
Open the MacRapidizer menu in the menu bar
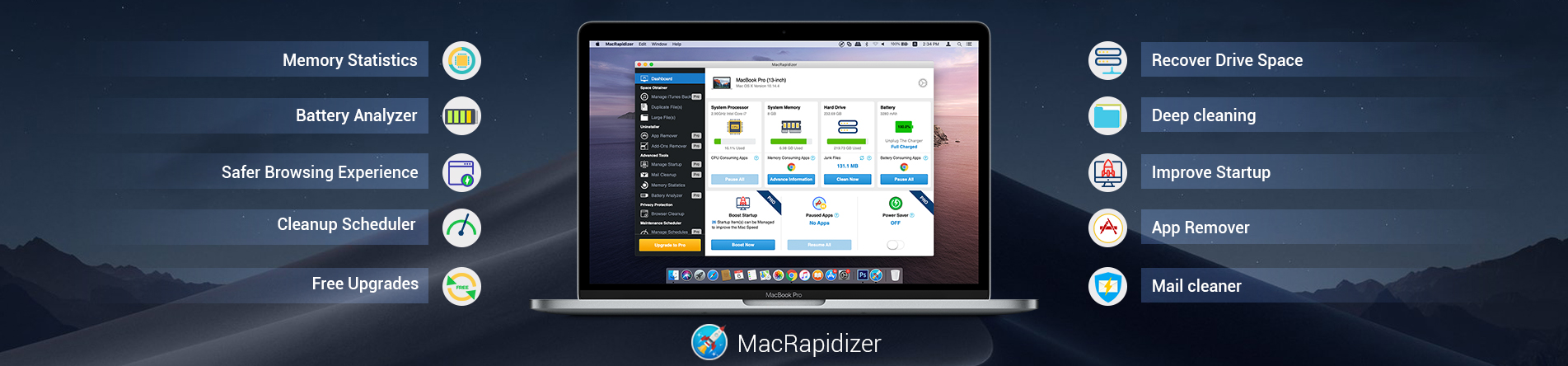tap(619, 44)
